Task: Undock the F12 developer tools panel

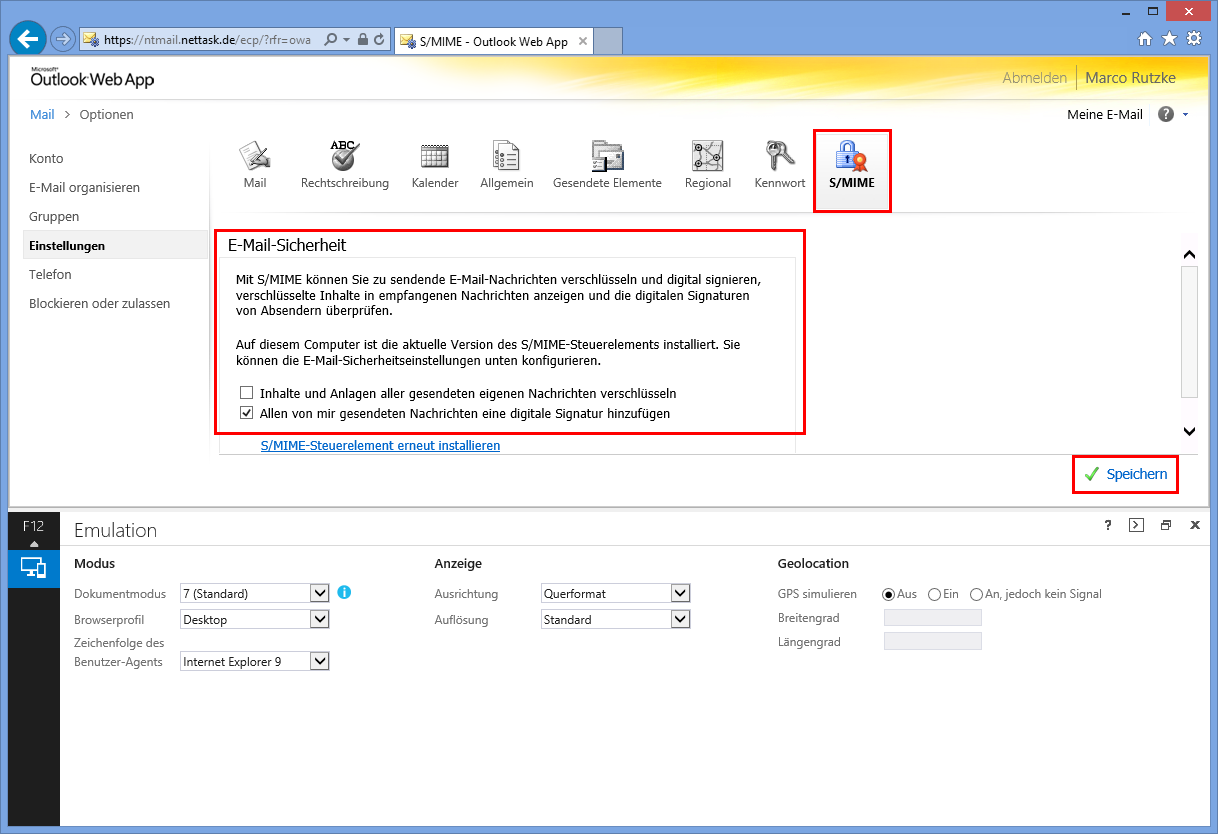Action: [x=1166, y=526]
